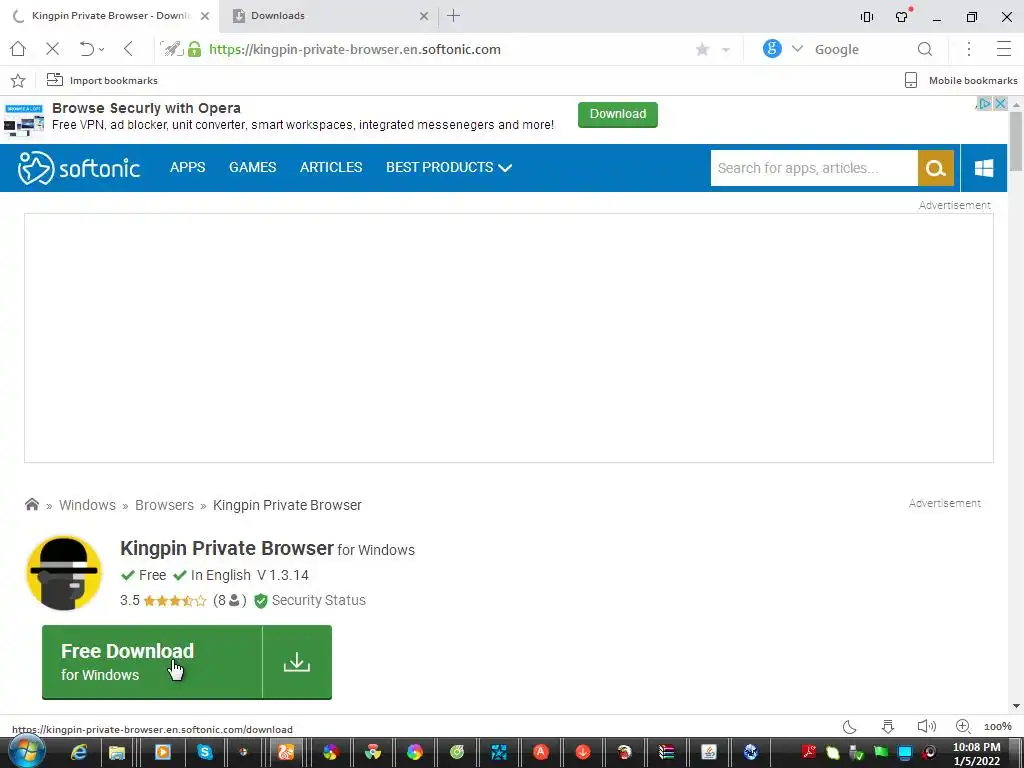Image resolution: width=1024 pixels, height=768 pixels.
Task: Click the rocket speed mode icon
Action: (172, 49)
